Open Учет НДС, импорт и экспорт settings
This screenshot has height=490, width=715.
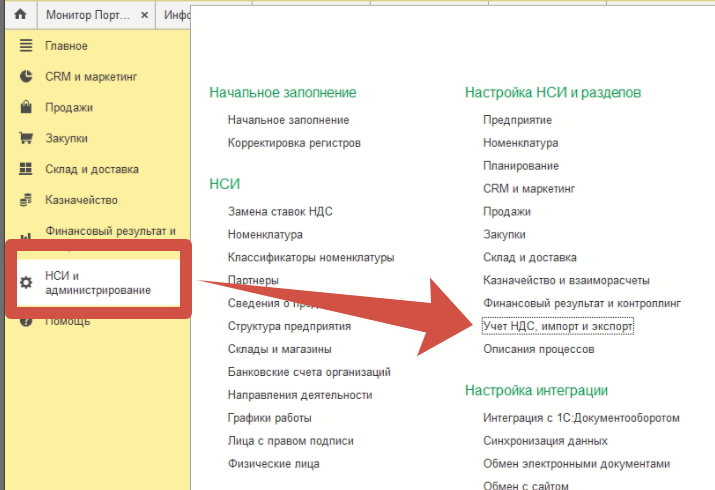pos(558,327)
